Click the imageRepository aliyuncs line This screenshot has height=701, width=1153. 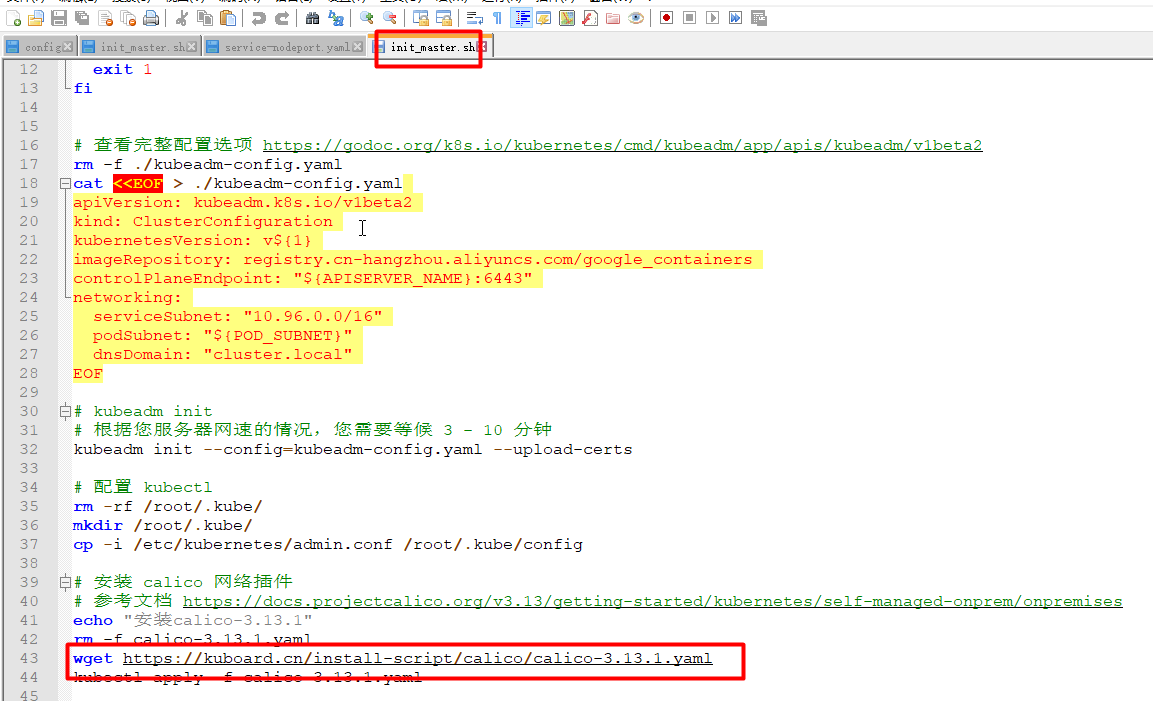[x=413, y=260]
